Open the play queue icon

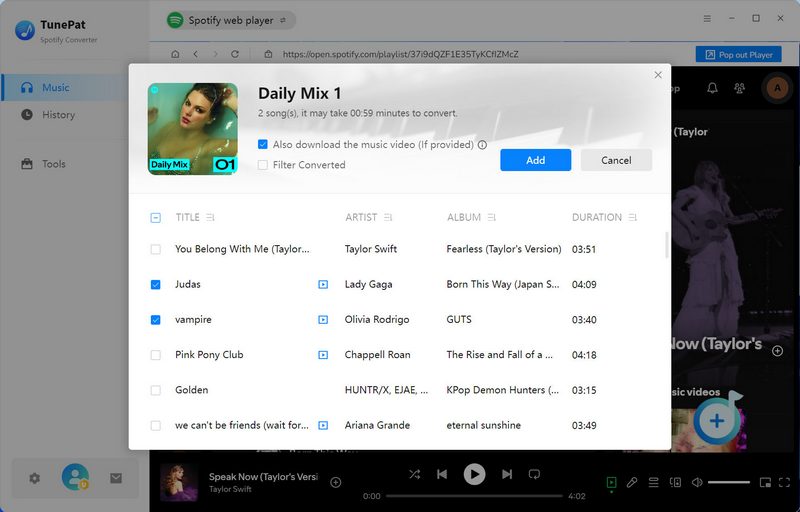(653, 482)
